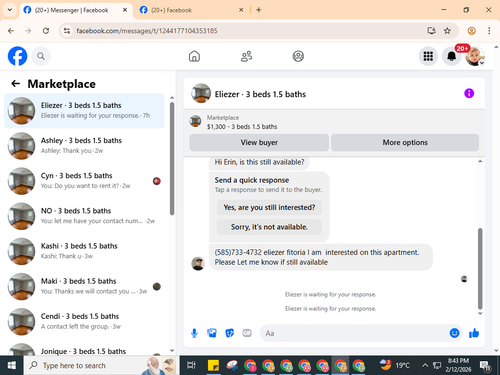Open NO conversation in list
The height and width of the screenshot is (375, 500).
point(84,216)
